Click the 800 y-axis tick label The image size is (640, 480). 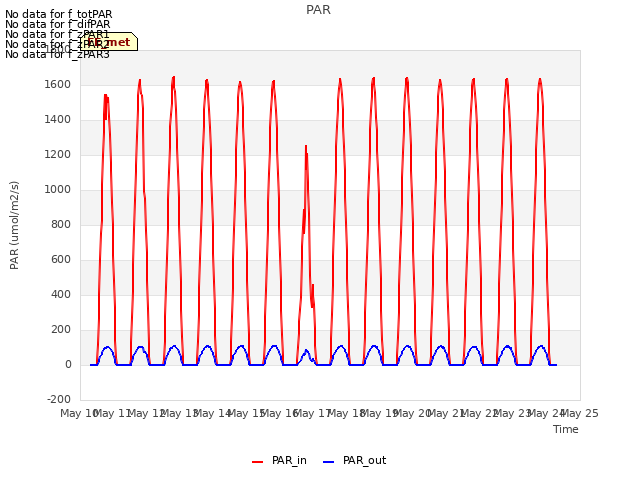(x=61, y=224)
